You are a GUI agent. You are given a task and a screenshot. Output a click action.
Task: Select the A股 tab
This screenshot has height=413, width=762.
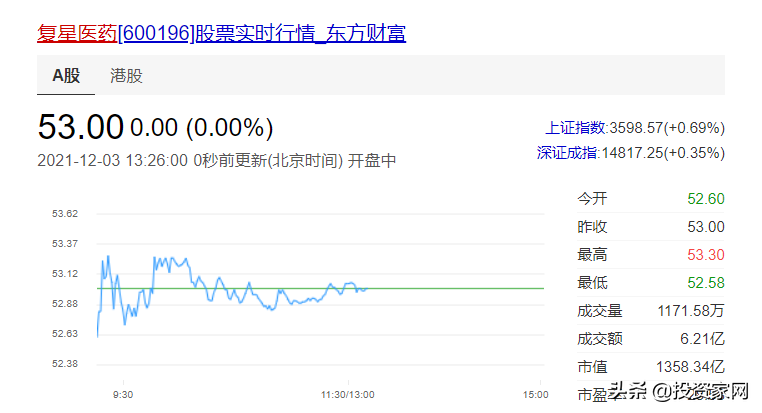point(66,75)
